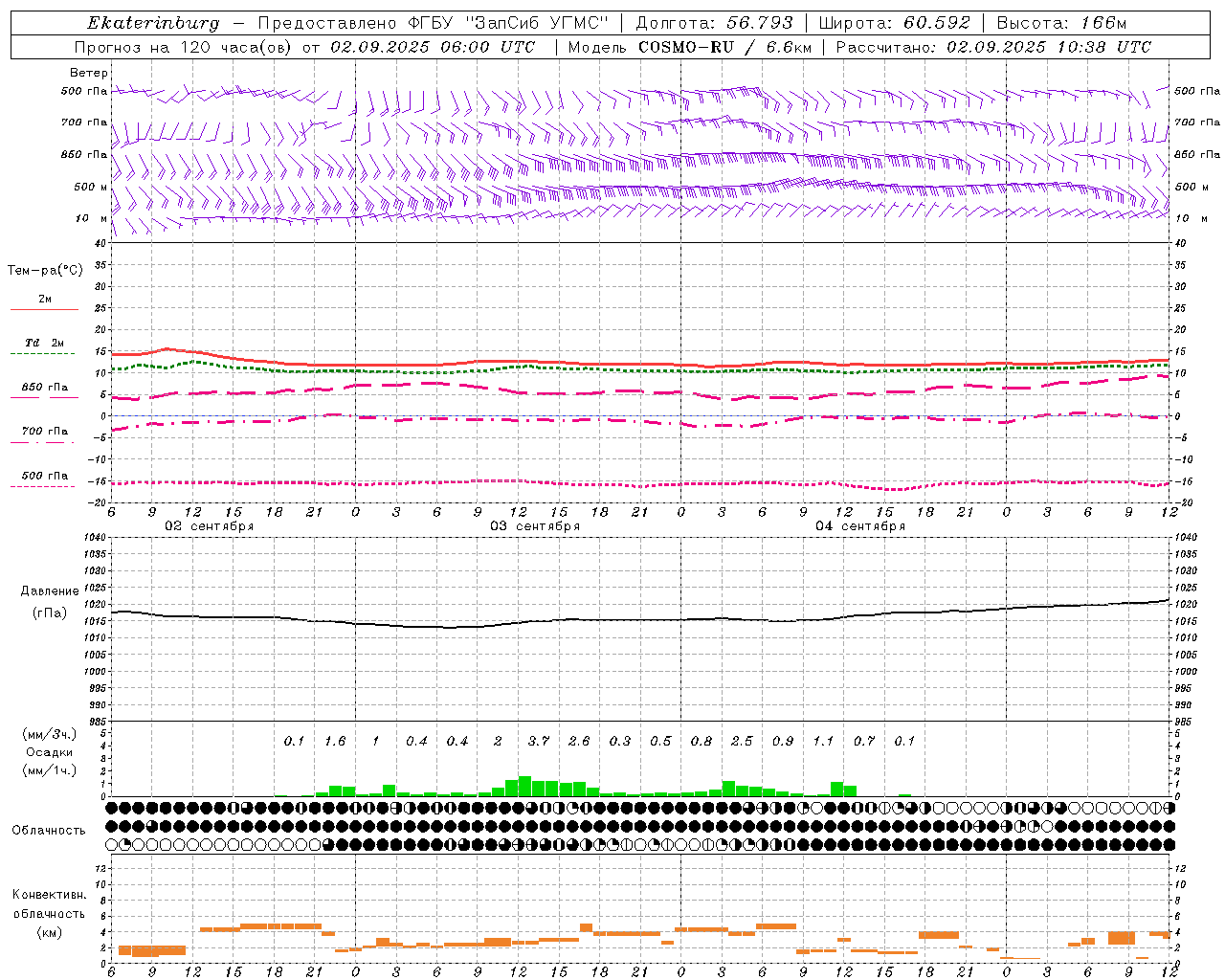
Task: Click the precipitation value "0.7"
Action: [864, 742]
